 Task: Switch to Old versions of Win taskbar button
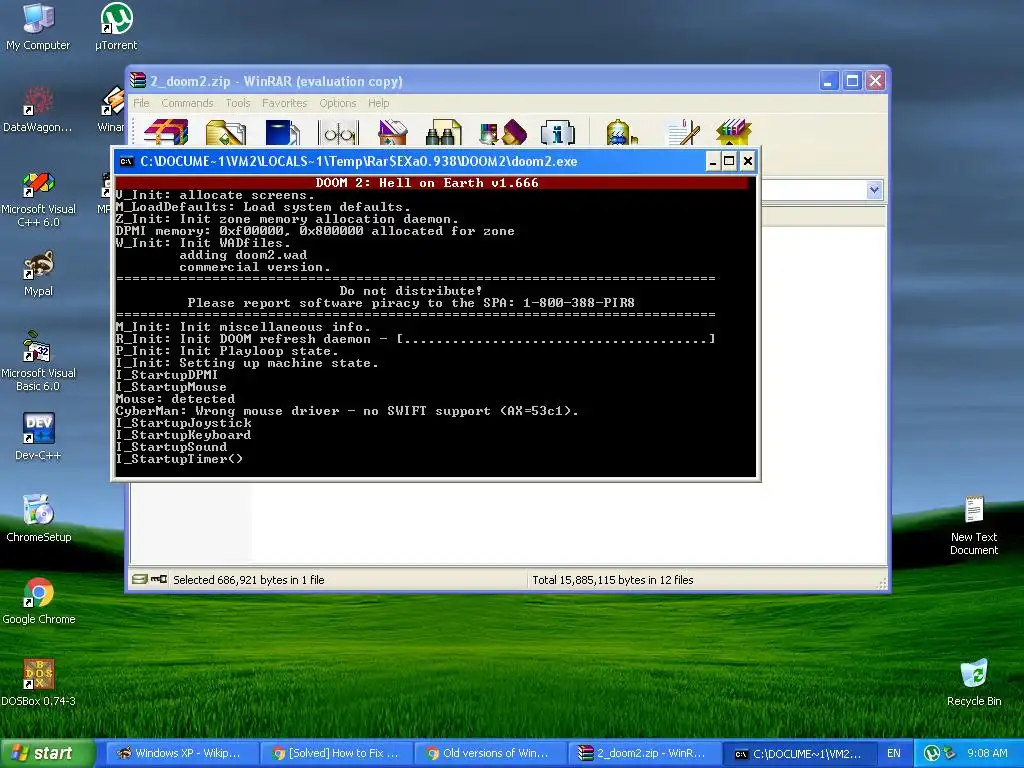click(490, 753)
